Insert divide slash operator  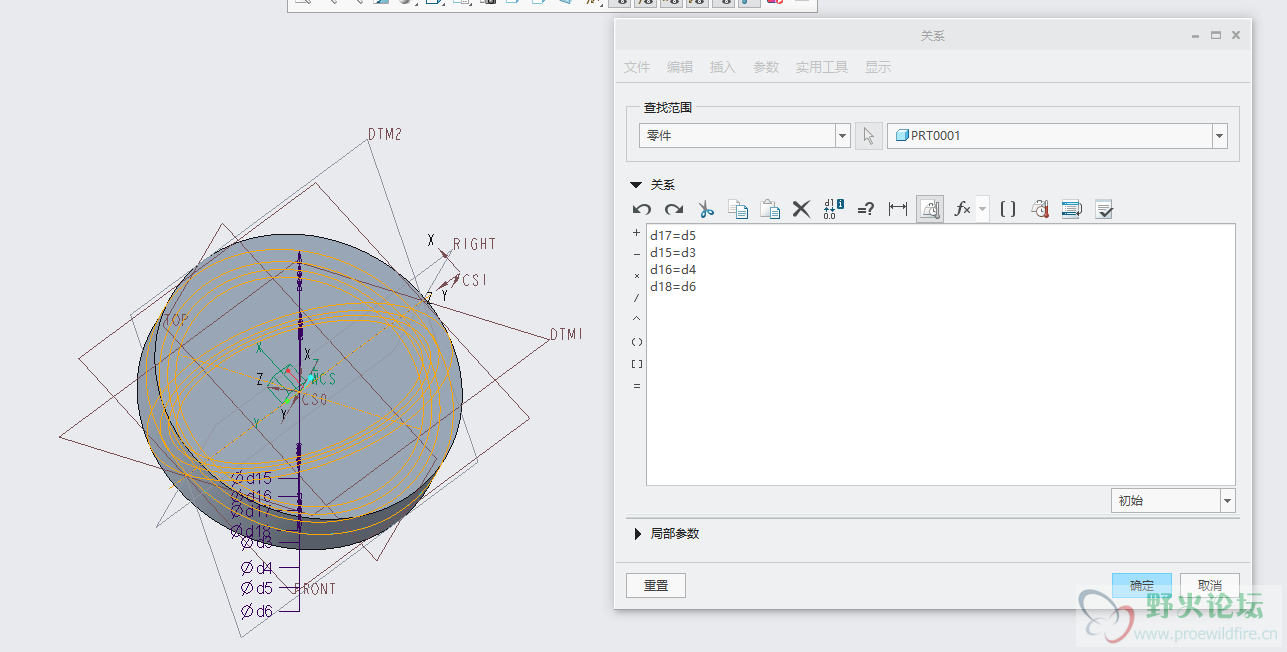point(637,298)
